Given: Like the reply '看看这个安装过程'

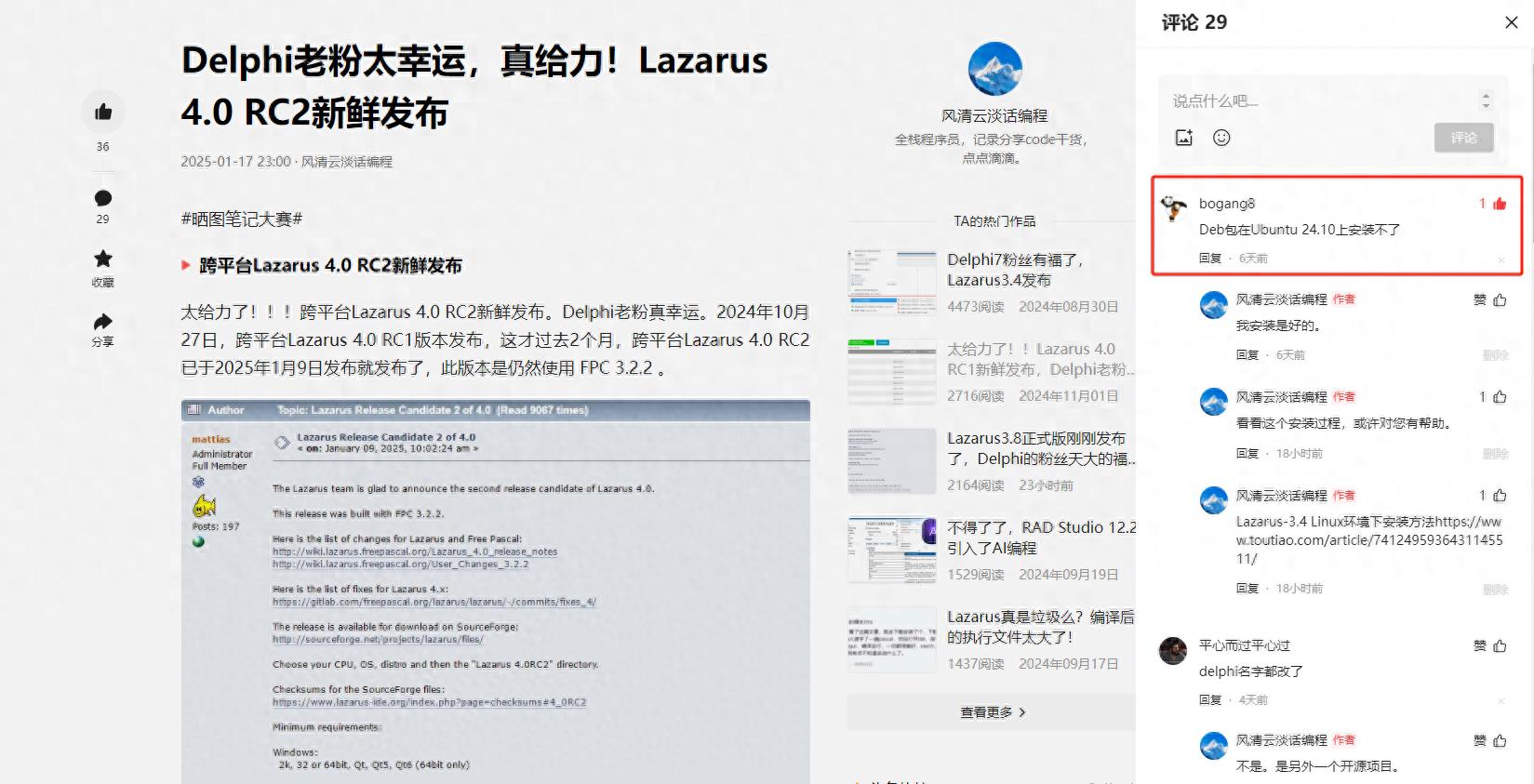Looking at the screenshot, I should (1500, 397).
